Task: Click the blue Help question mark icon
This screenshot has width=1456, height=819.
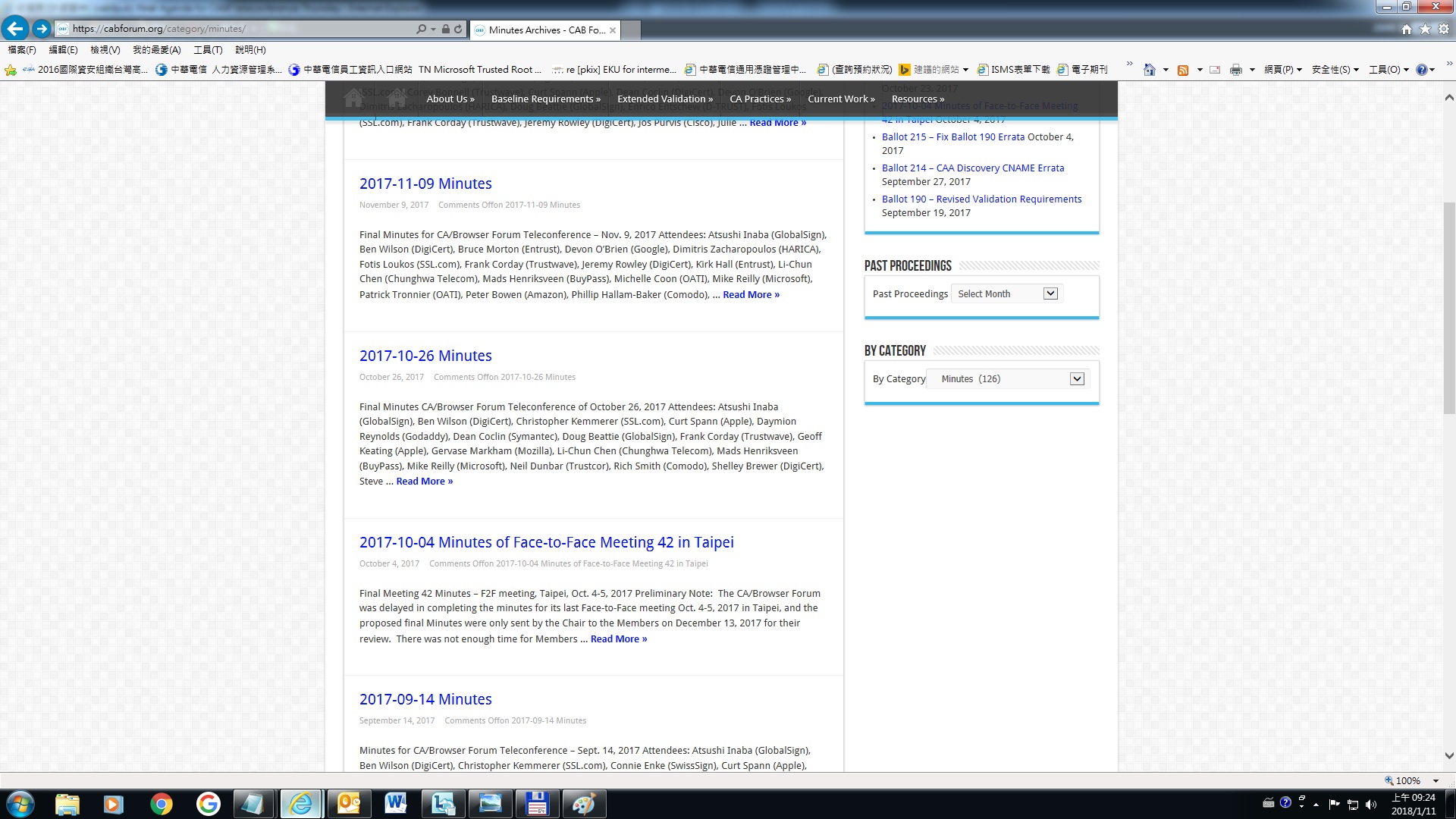Action: pyautogui.click(x=1422, y=70)
